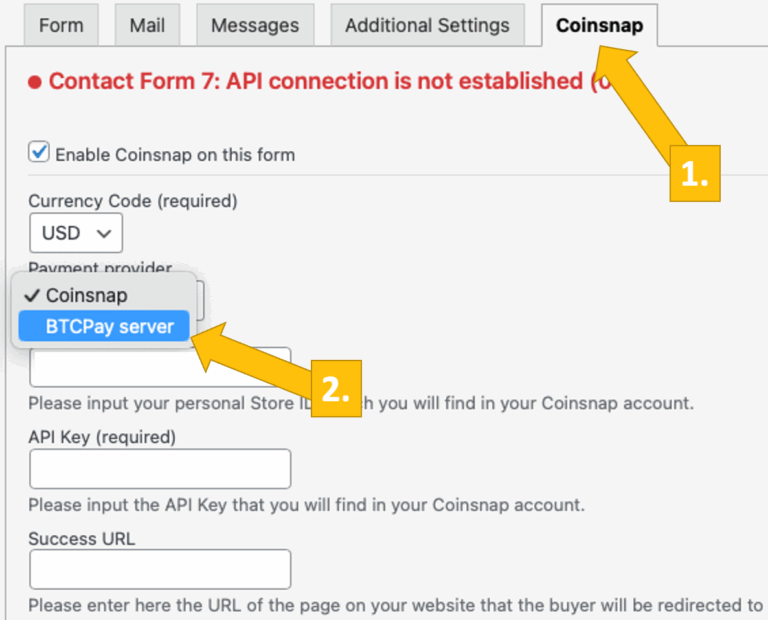This screenshot has width=768, height=620.
Task: Toggle the Enable Coinsnap on this form checkbox
Action: pos(39,153)
